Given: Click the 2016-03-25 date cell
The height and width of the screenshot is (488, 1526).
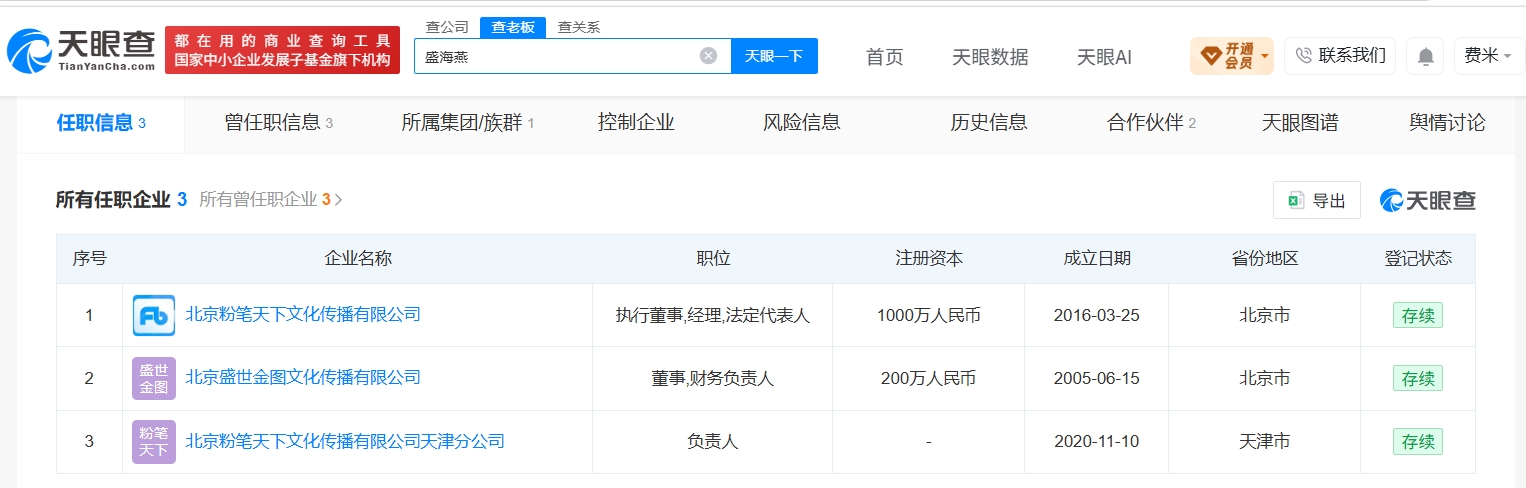Looking at the screenshot, I should (1097, 315).
